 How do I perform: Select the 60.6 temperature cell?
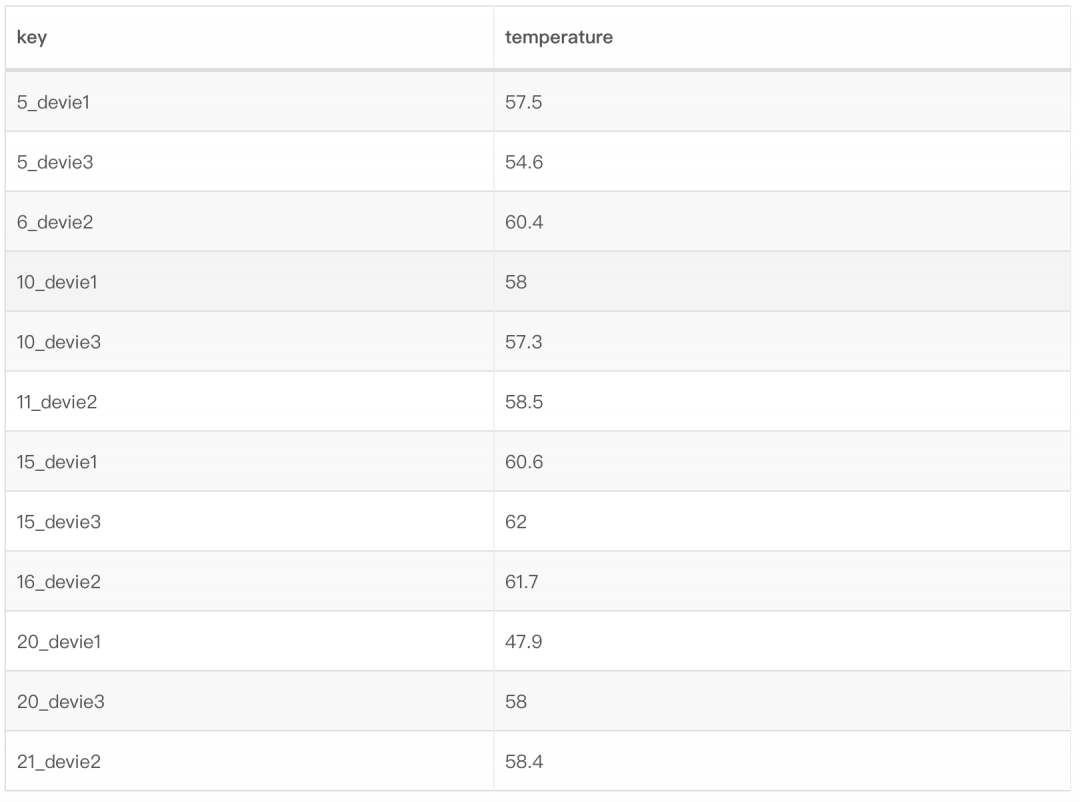coord(524,461)
